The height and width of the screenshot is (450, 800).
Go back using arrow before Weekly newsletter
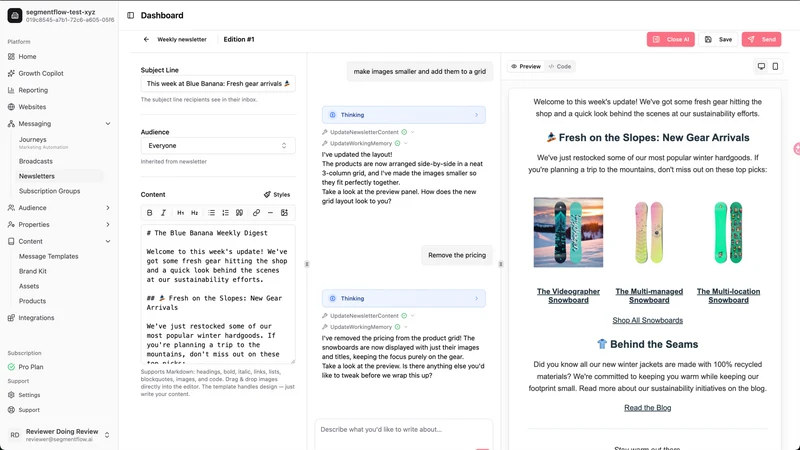click(x=146, y=39)
